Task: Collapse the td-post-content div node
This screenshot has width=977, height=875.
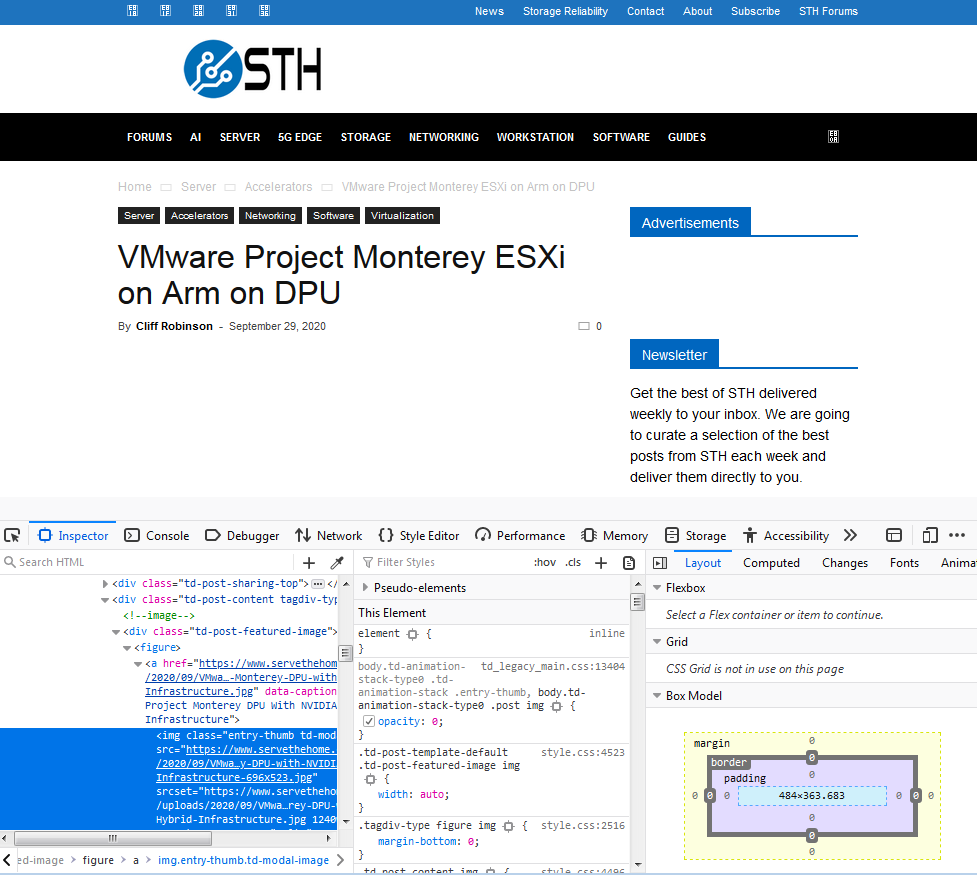Action: [105, 600]
